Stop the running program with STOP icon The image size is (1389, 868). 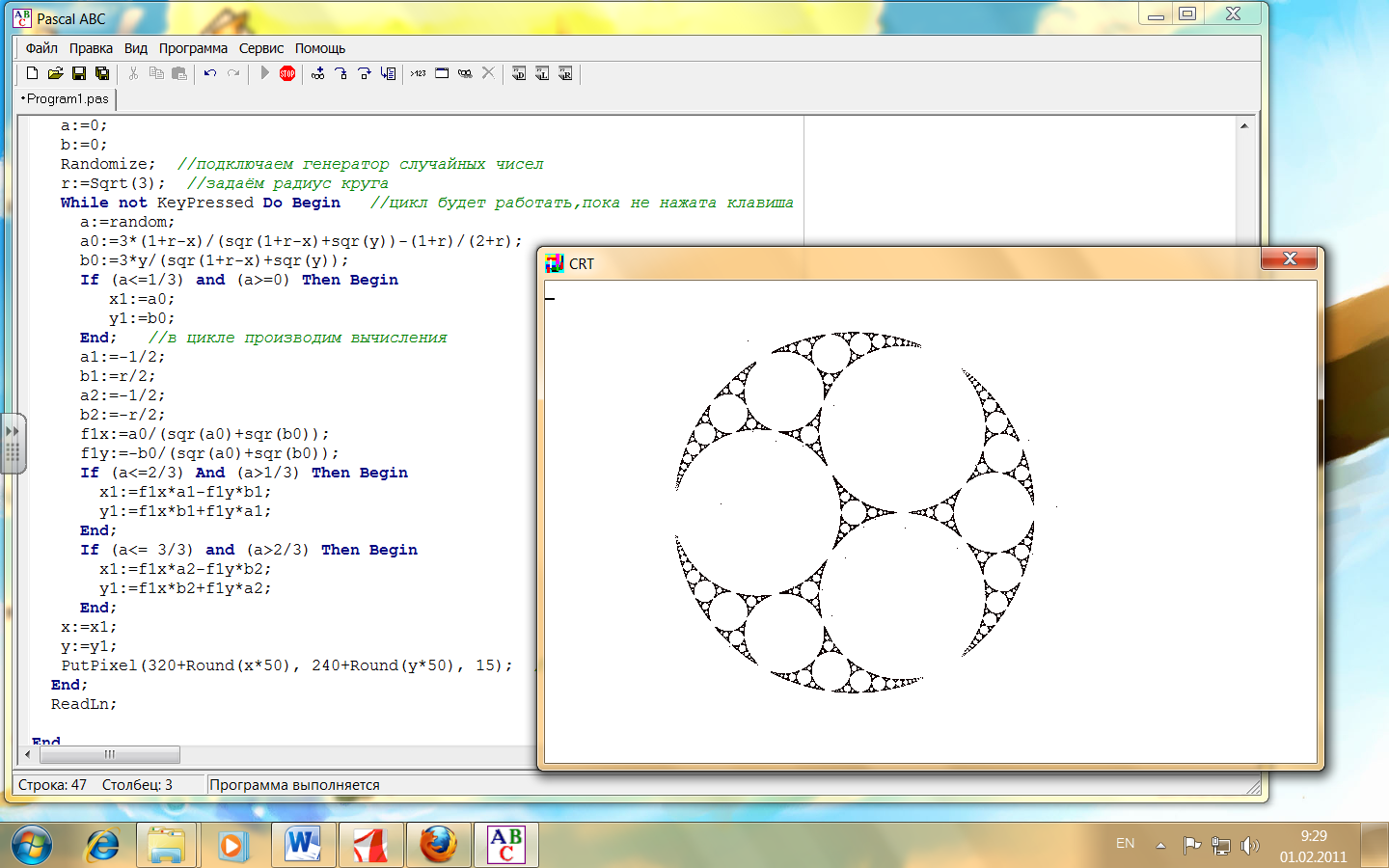[287, 73]
